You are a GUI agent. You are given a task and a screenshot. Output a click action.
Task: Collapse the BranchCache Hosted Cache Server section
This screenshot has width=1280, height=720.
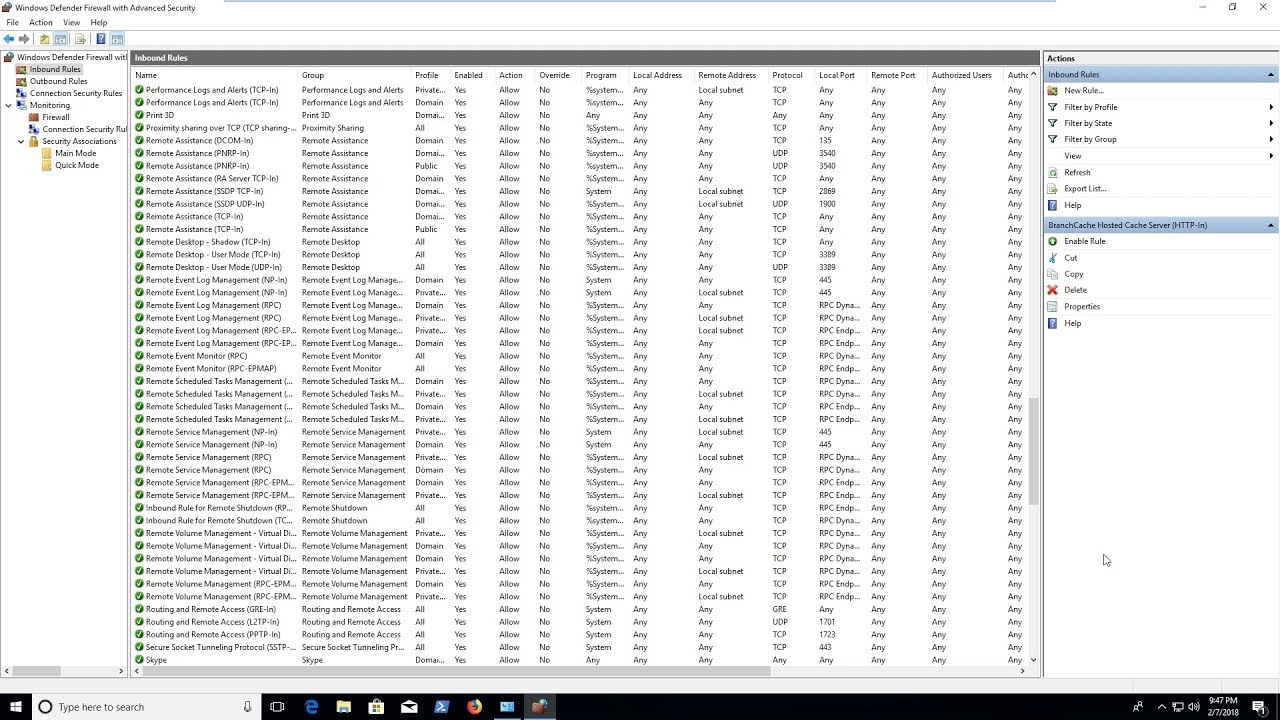click(x=1271, y=225)
